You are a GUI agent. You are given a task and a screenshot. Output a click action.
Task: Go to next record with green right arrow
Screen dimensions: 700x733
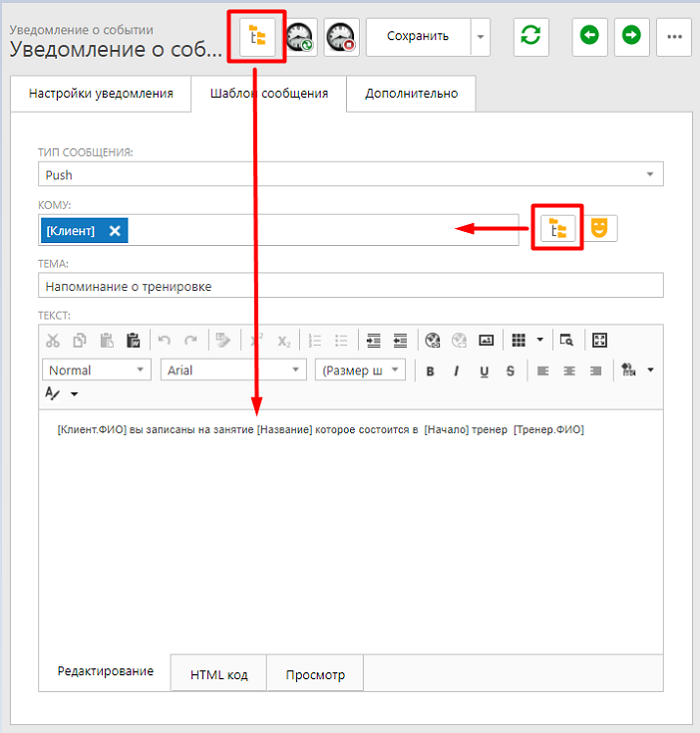[631, 37]
